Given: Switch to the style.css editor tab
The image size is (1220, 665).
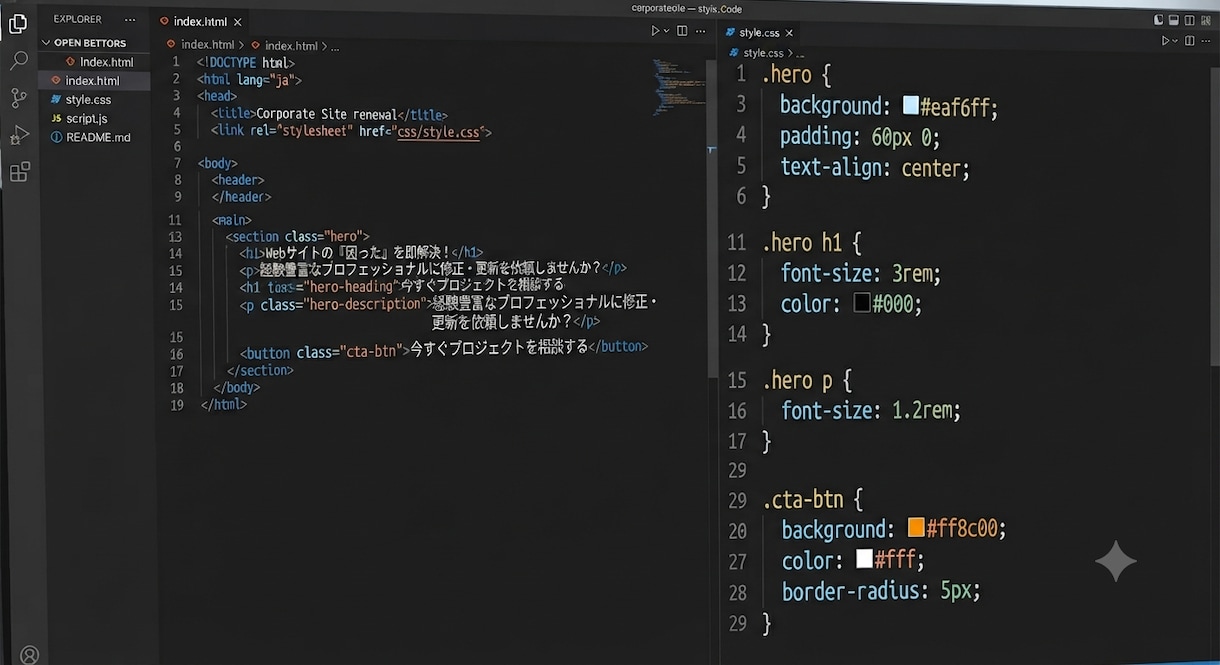Looking at the screenshot, I should click(759, 33).
